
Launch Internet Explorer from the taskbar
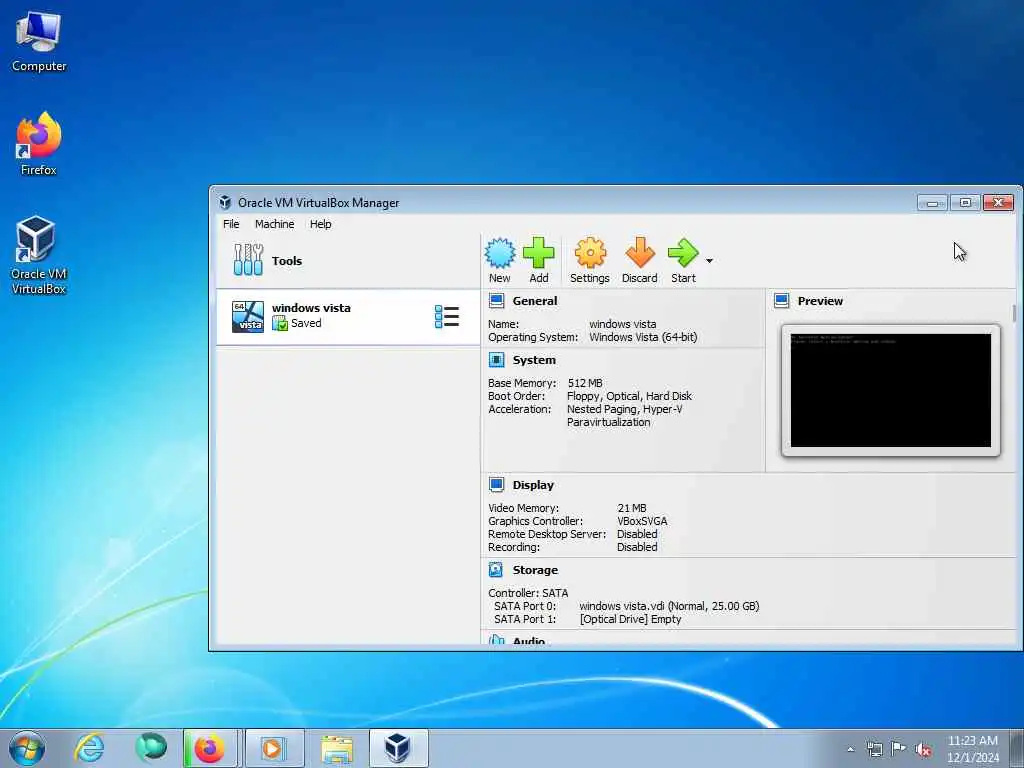[89, 748]
